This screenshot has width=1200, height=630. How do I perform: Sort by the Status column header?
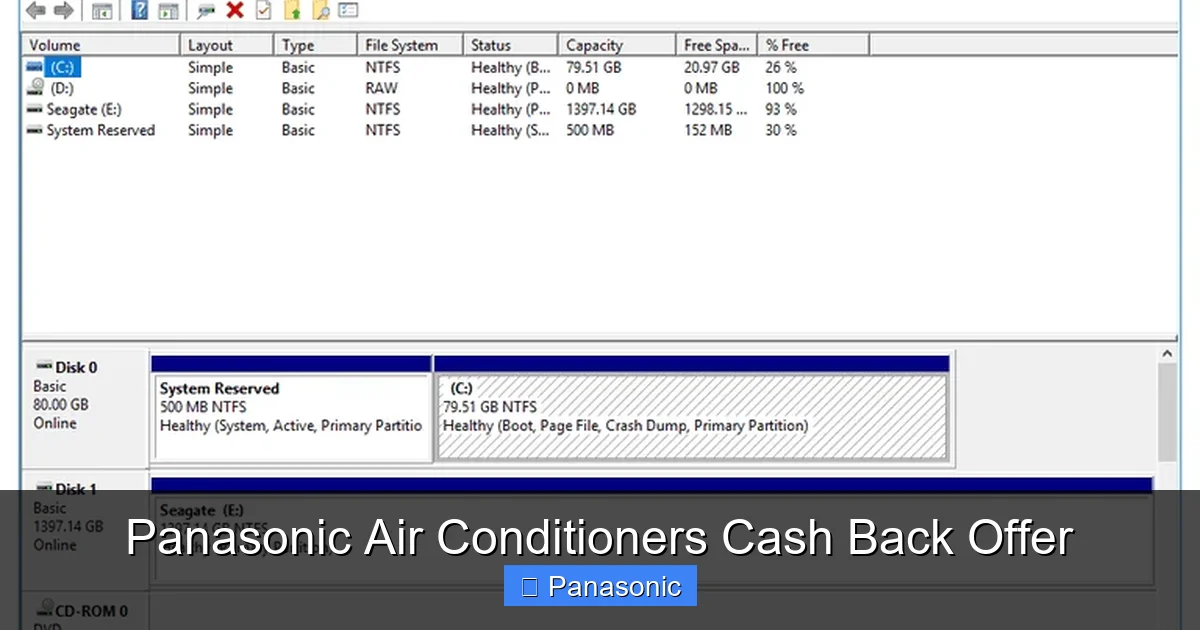[510, 45]
